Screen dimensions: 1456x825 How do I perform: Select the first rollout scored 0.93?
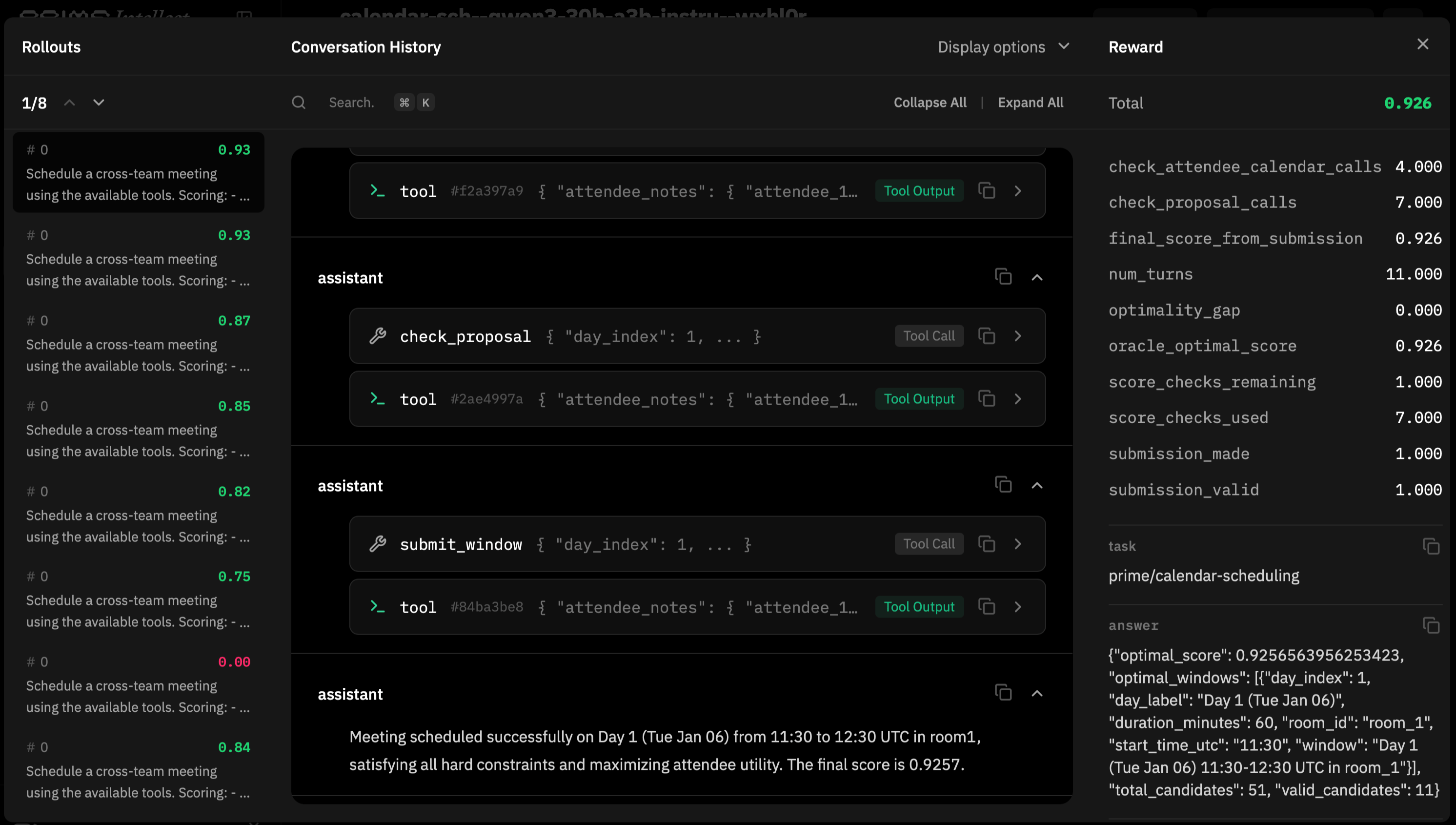point(138,172)
